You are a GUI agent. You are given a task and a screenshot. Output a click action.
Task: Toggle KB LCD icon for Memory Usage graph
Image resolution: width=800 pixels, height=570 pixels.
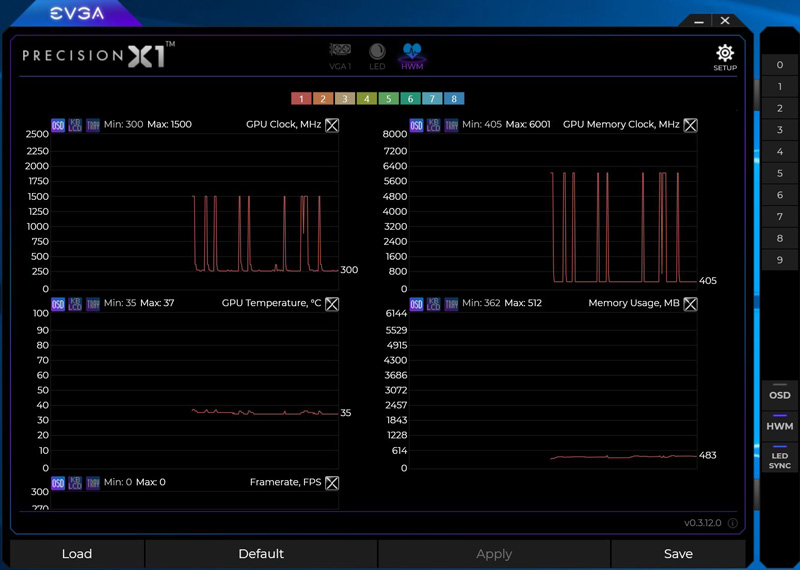[434, 304]
